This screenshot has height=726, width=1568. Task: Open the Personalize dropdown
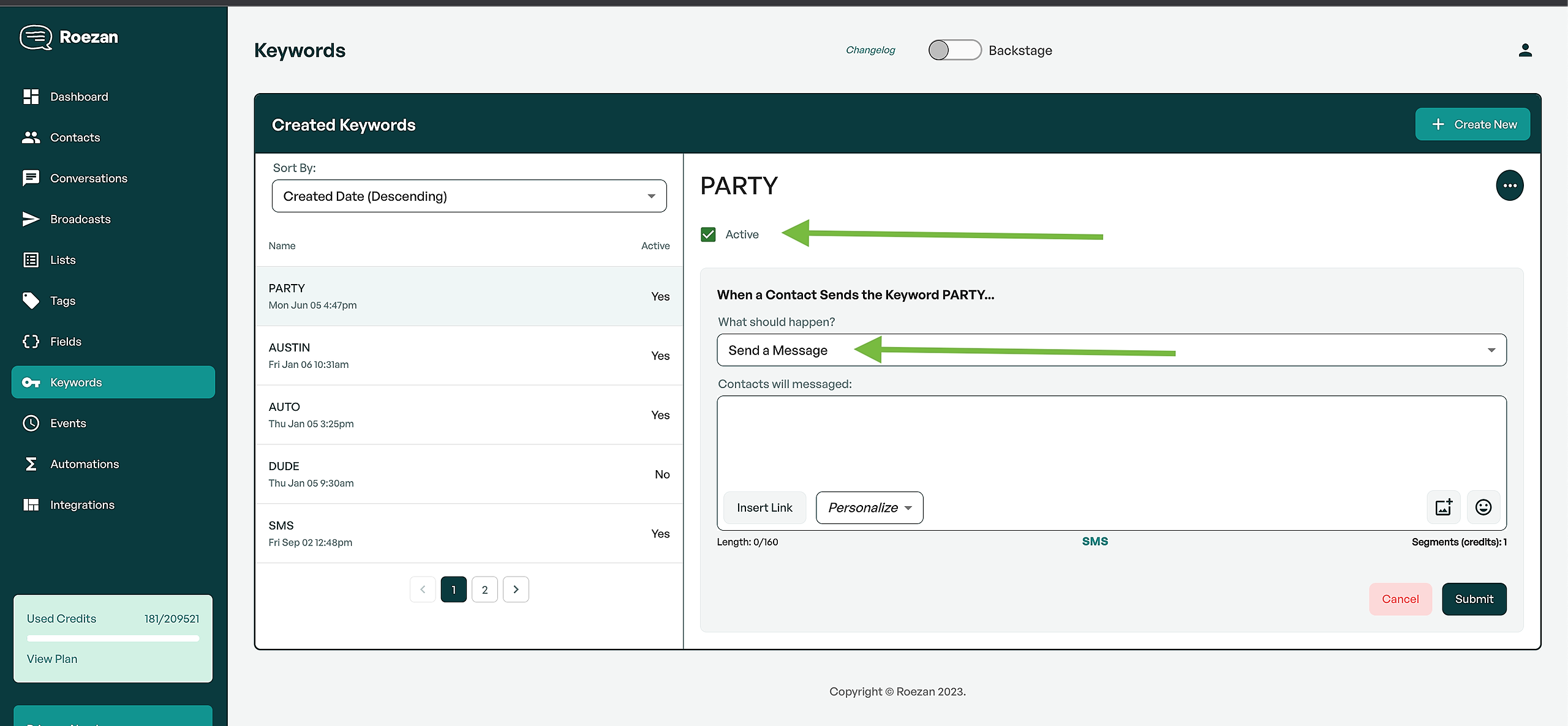coord(869,507)
